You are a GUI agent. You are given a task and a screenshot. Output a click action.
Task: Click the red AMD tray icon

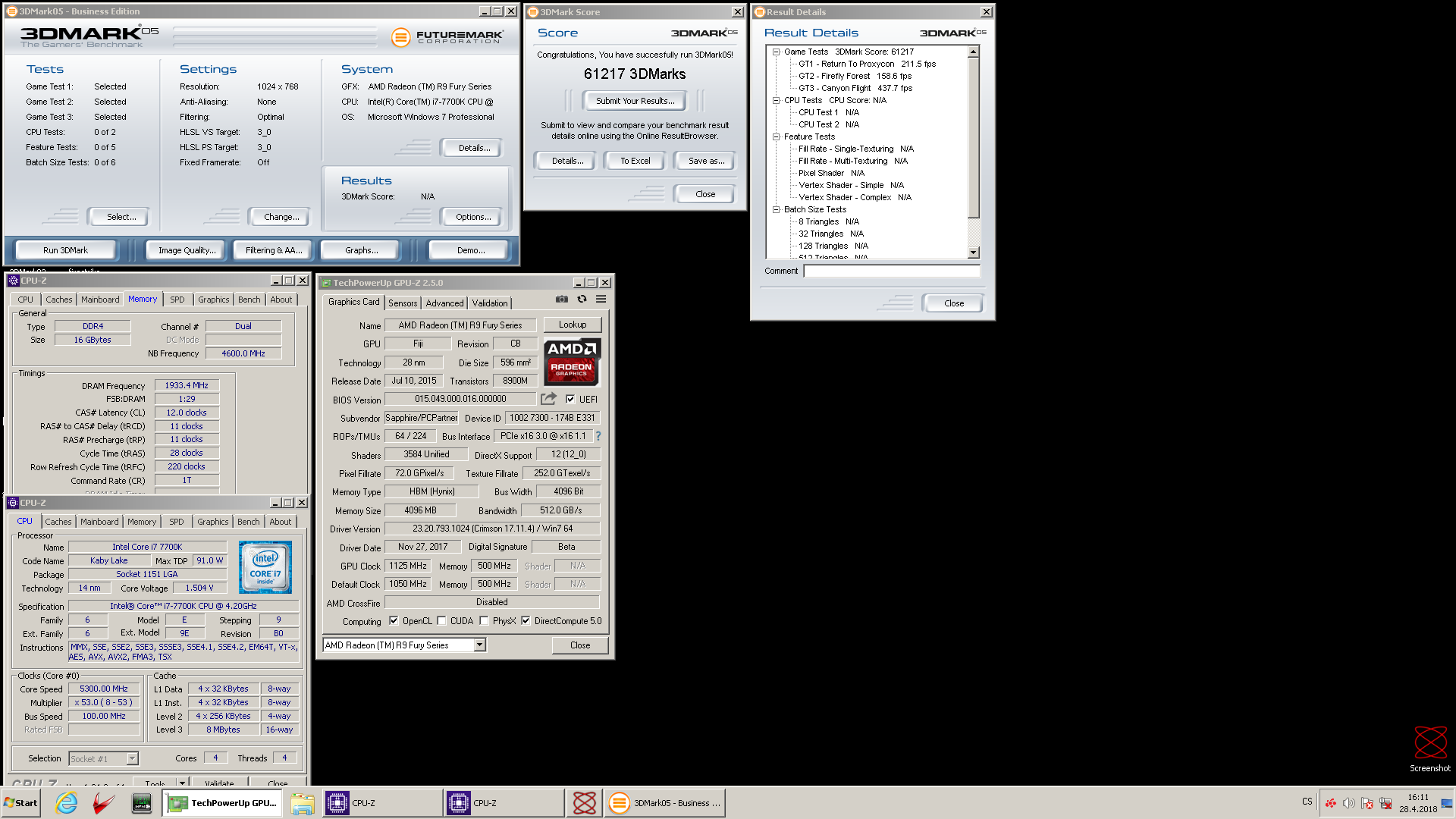click(1331, 803)
